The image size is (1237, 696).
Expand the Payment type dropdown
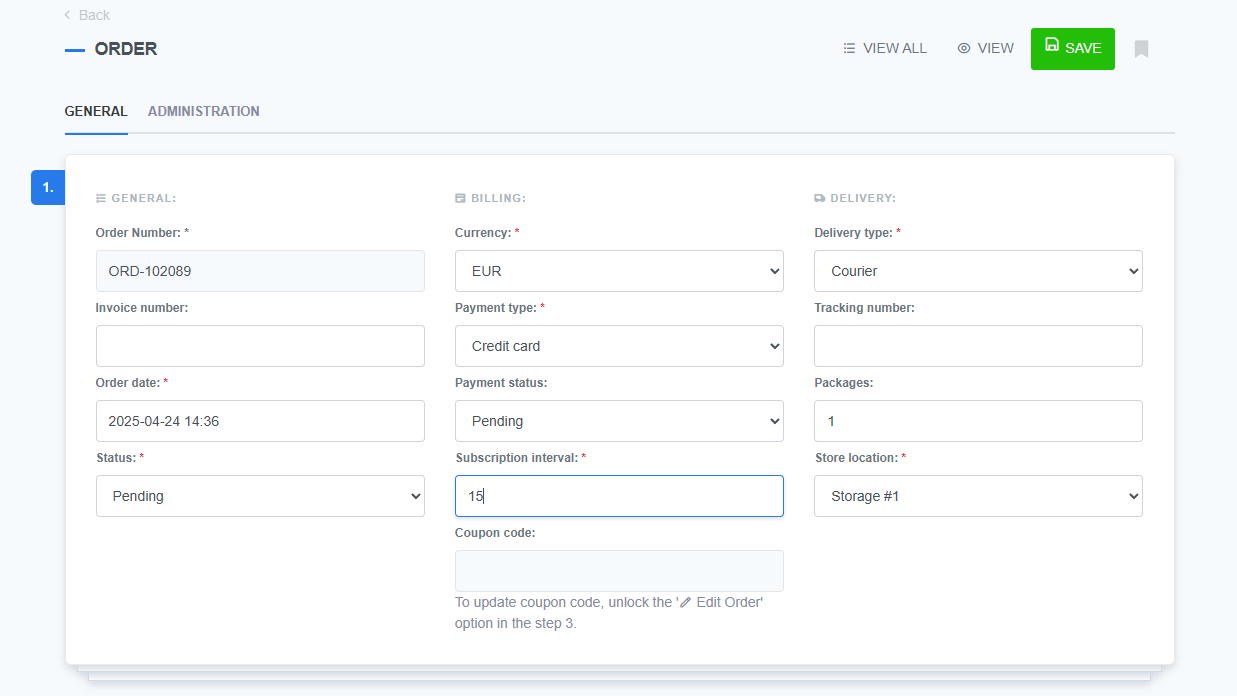click(x=618, y=345)
